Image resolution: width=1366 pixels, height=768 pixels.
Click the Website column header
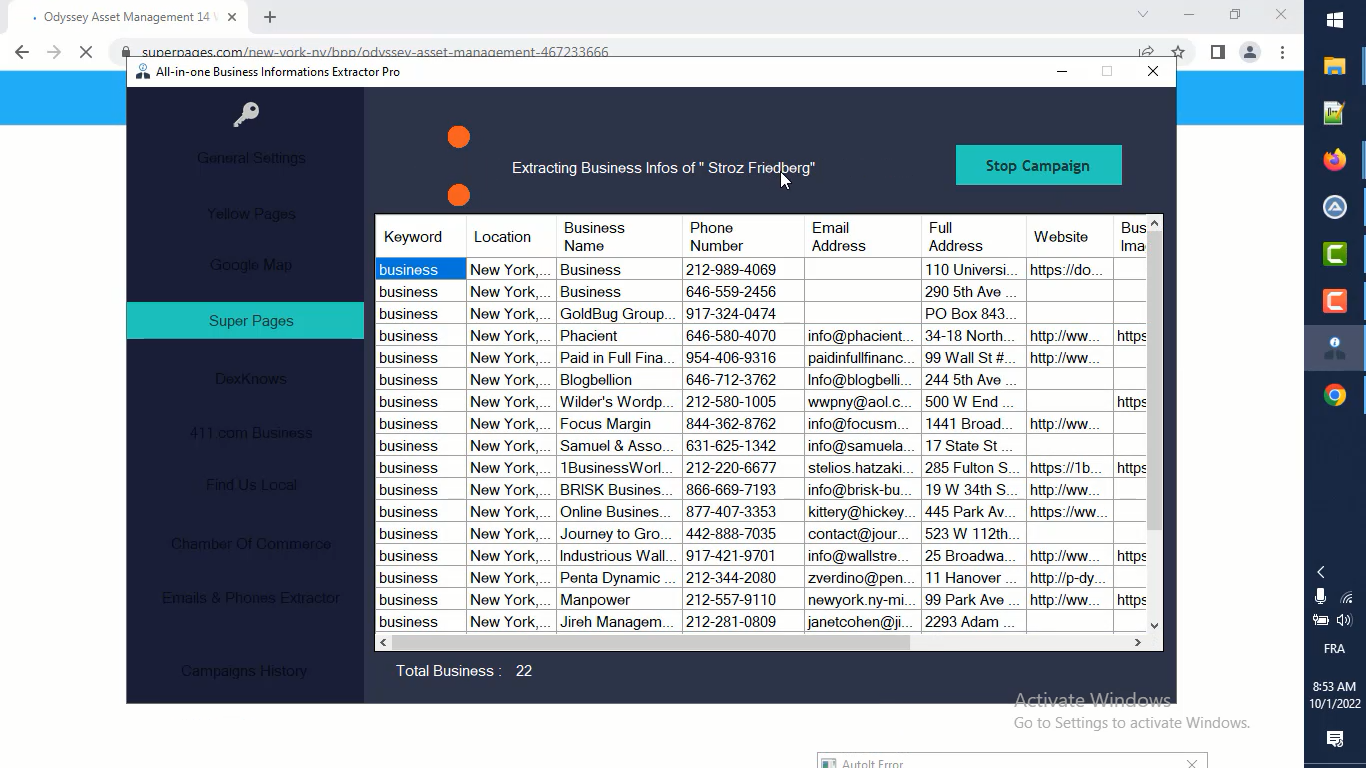point(1070,237)
